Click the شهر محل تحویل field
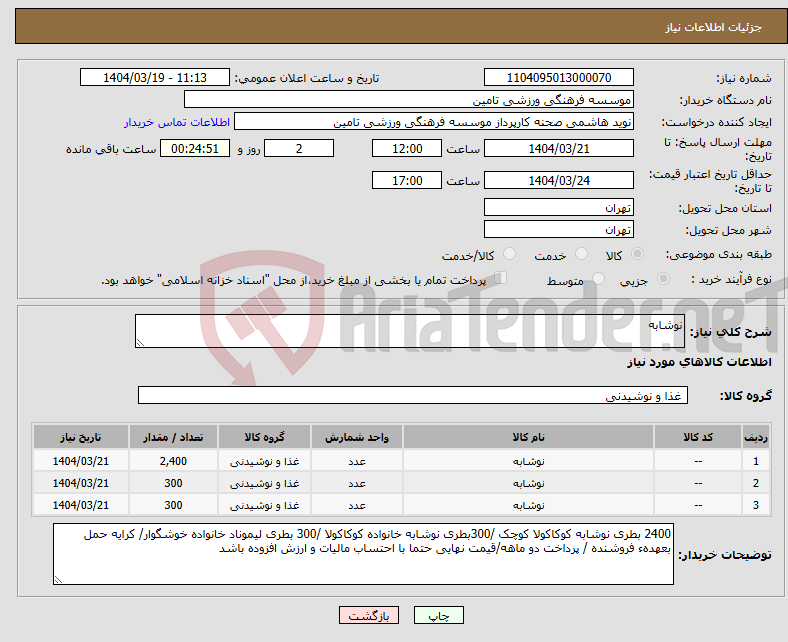Screen dimensions: 788x642 point(559,229)
